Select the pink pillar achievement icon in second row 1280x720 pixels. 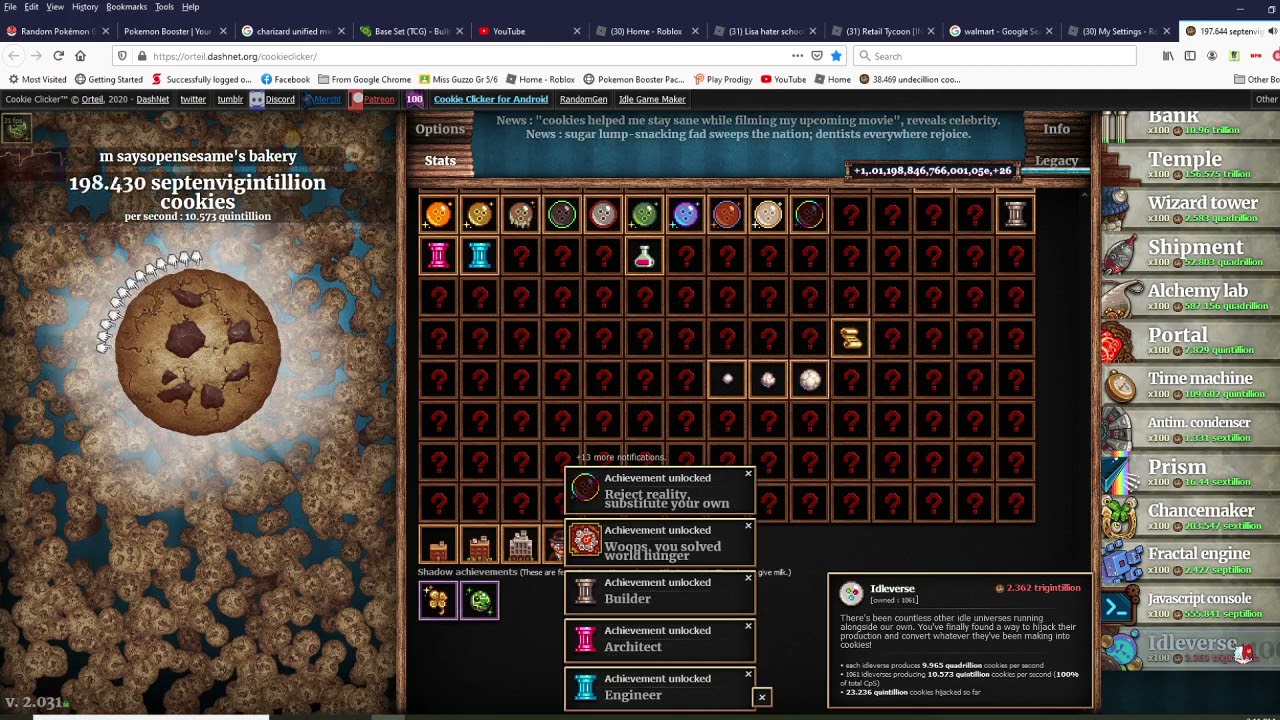tap(438, 256)
